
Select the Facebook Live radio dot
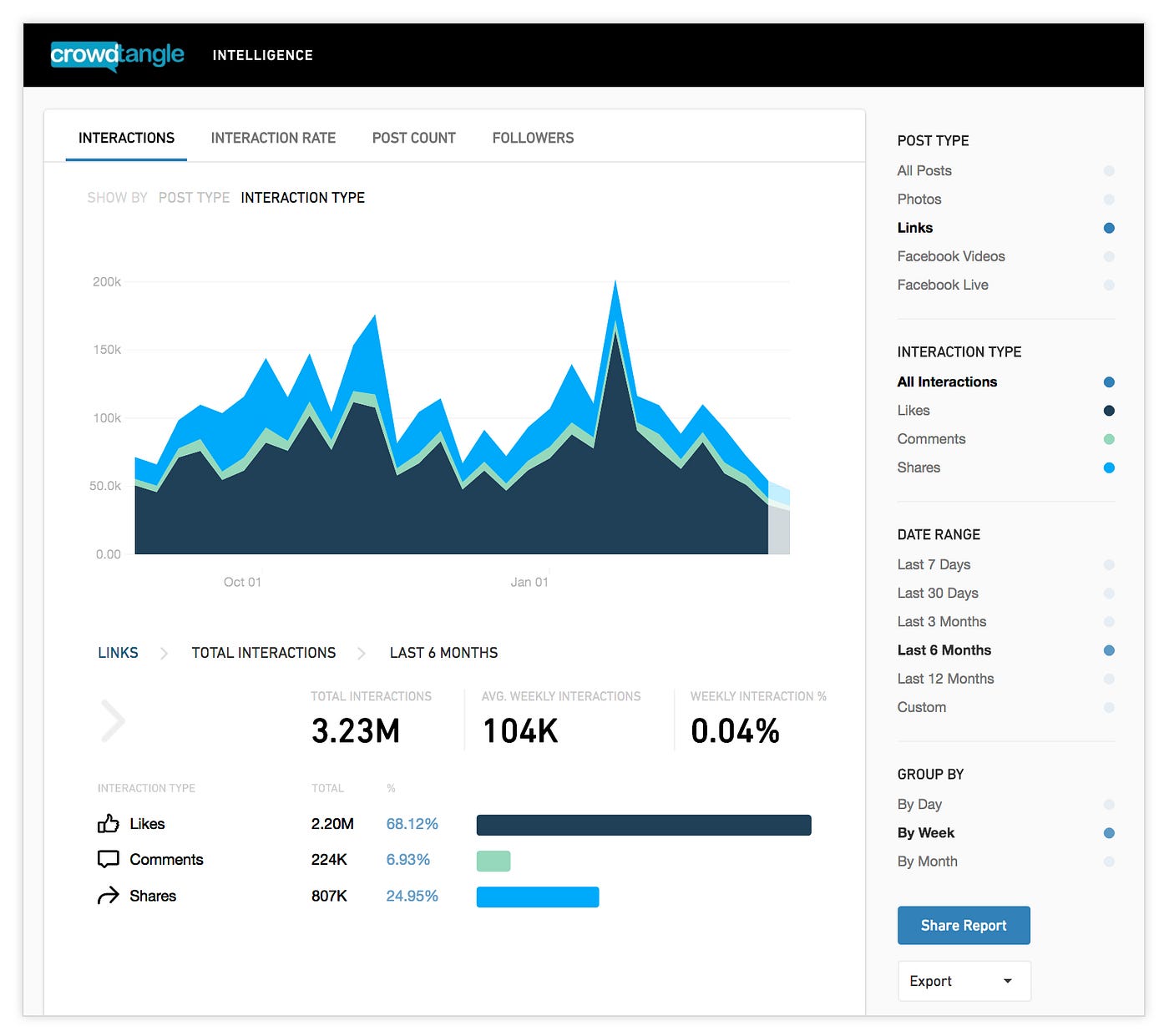pos(1109,285)
